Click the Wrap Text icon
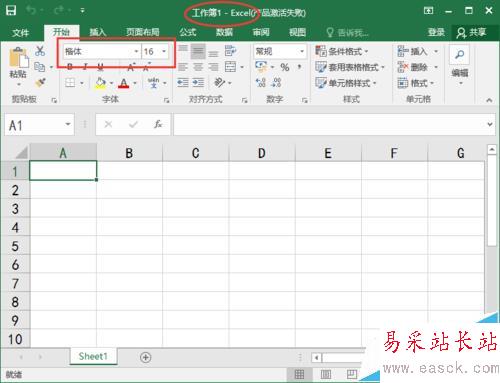Image resolution: width=500 pixels, height=383 pixels. tap(231, 51)
